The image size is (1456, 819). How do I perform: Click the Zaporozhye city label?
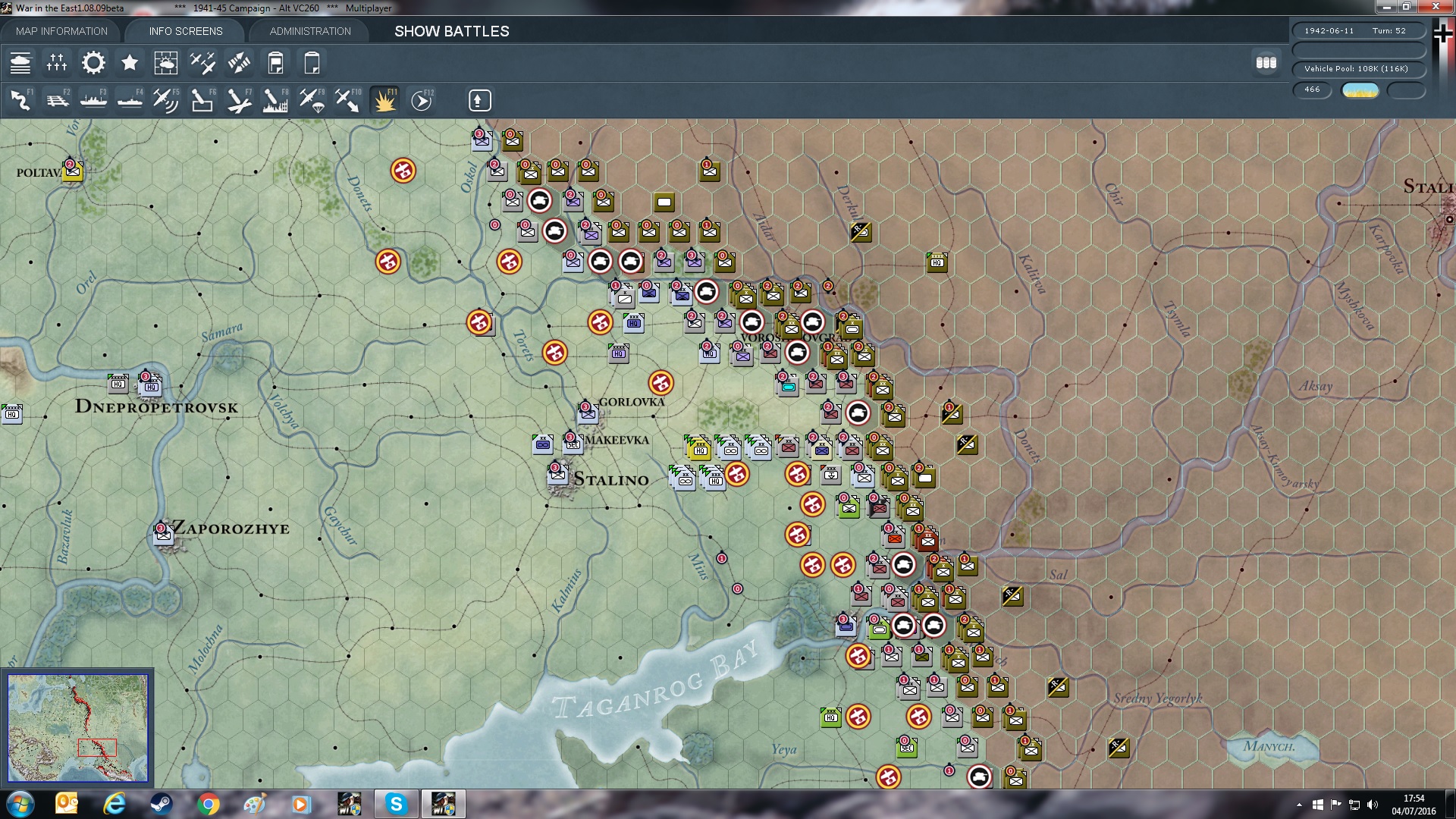pos(231,529)
